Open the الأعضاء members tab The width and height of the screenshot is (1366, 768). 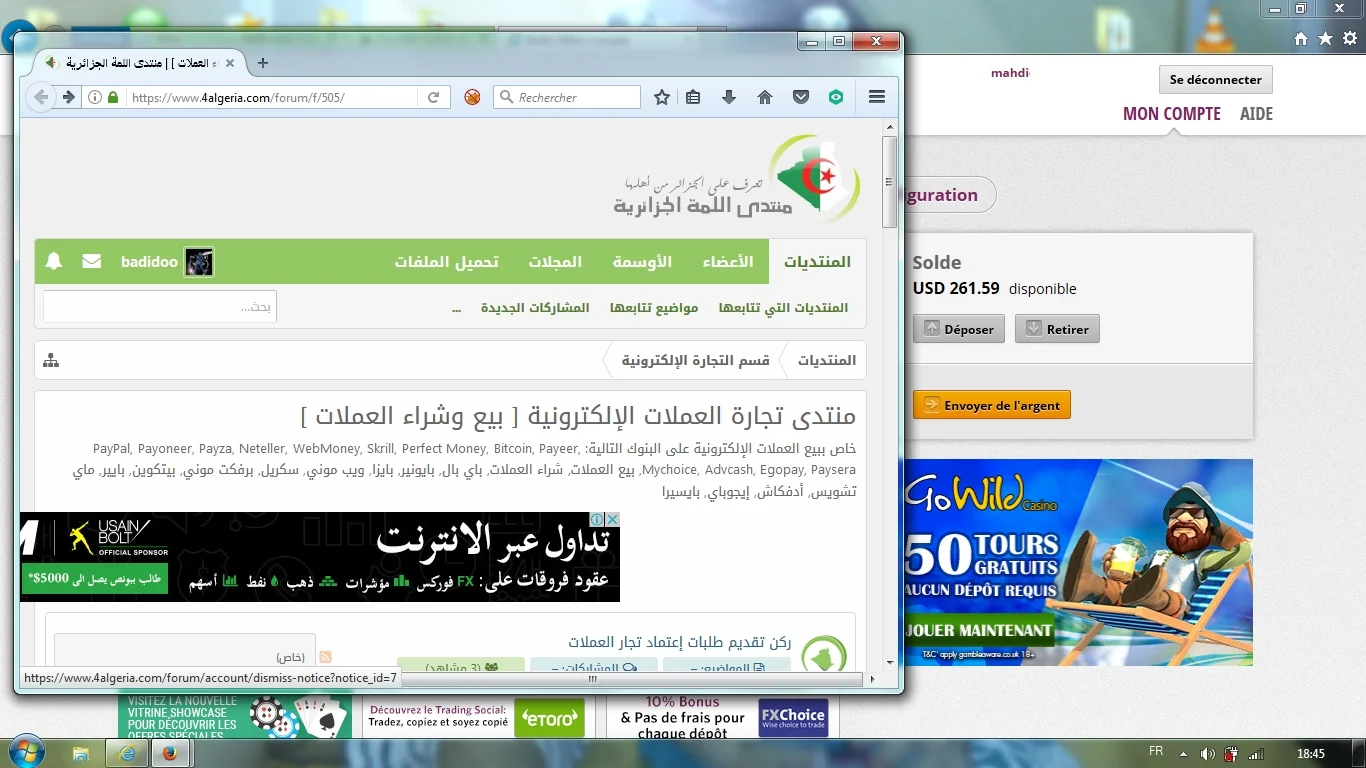[727, 262]
